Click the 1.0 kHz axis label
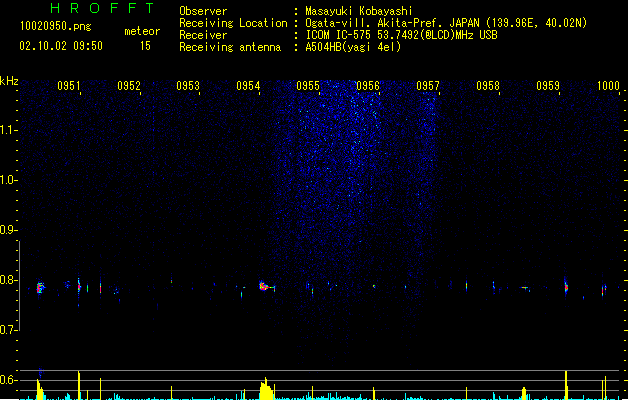Image resolution: width=629 pixels, height=400 pixels. click(x=7, y=180)
